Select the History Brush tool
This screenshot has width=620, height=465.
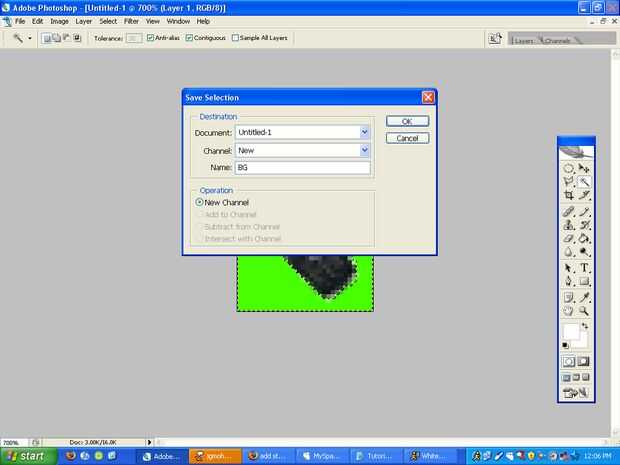(584, 225)
